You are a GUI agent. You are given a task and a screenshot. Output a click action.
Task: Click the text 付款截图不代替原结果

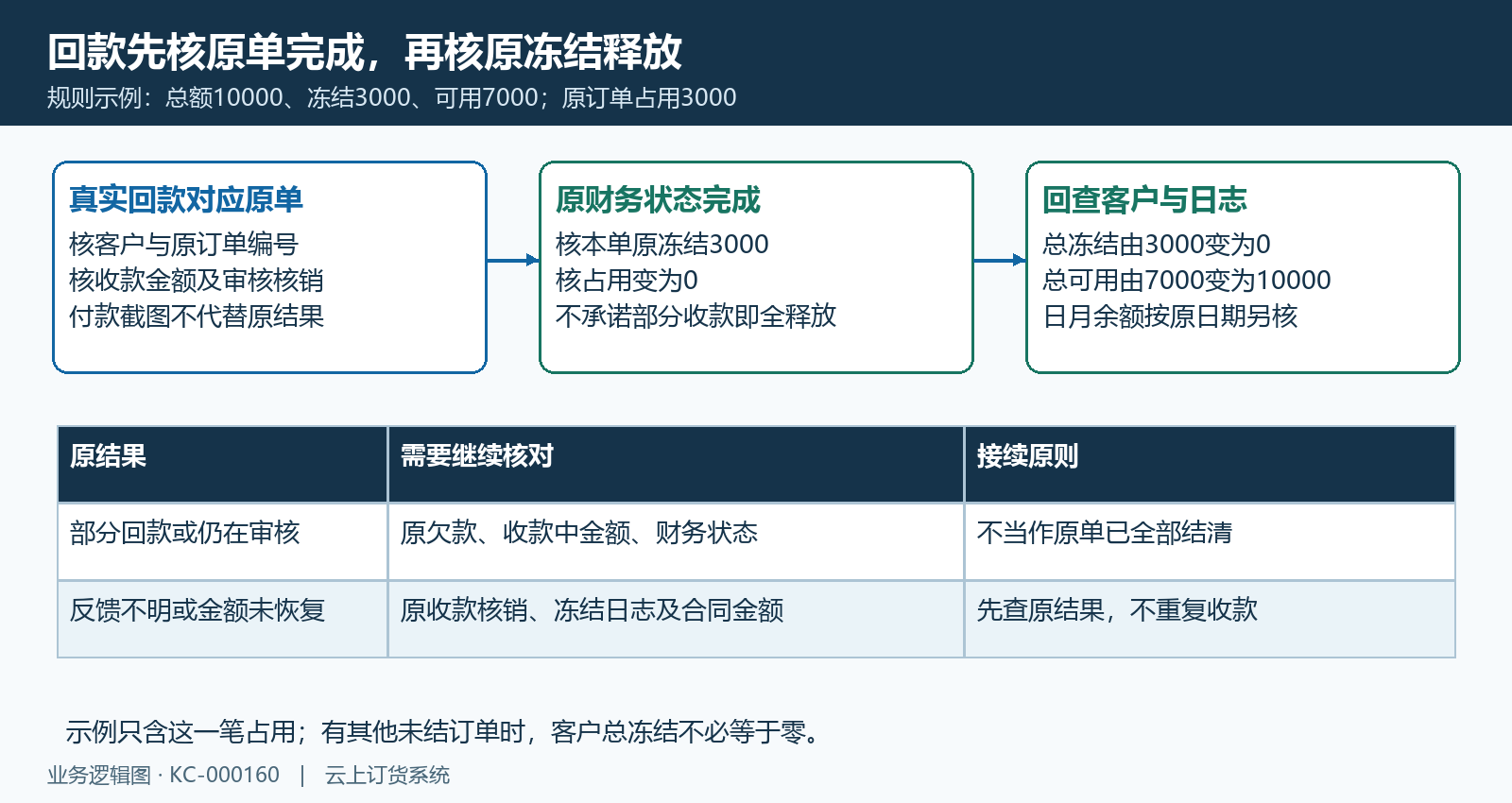pyautogui.click(x=197, y=316)
